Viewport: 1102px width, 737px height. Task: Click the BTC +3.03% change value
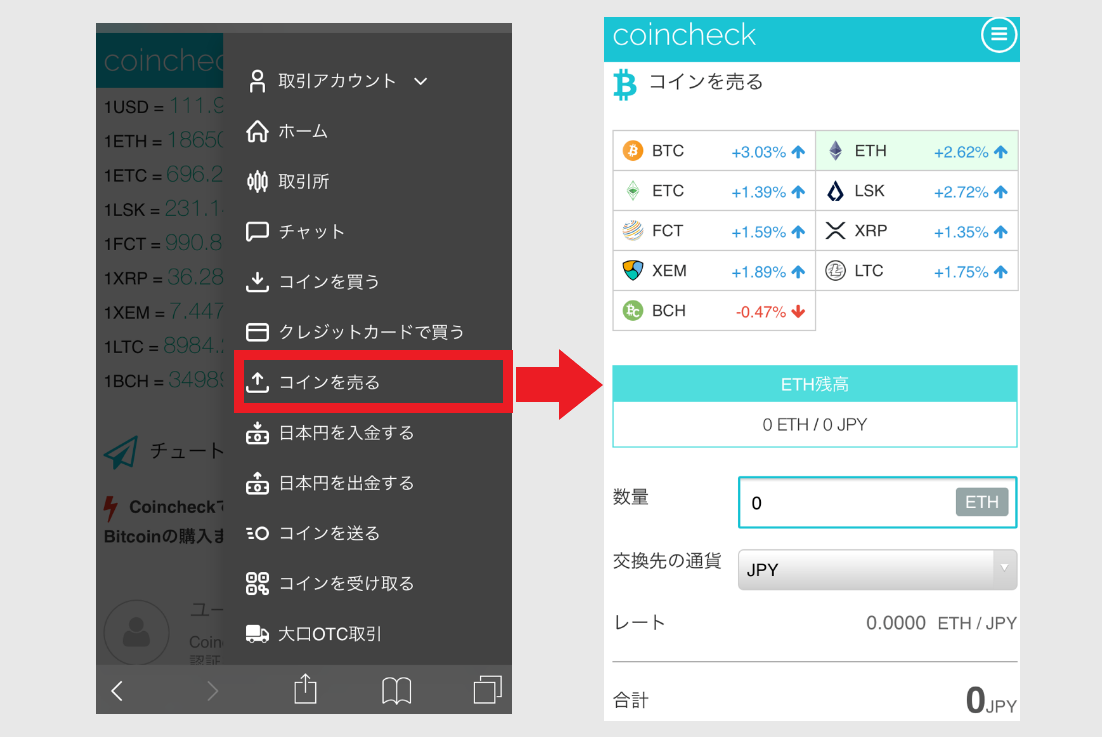click(x=758, y=152)
